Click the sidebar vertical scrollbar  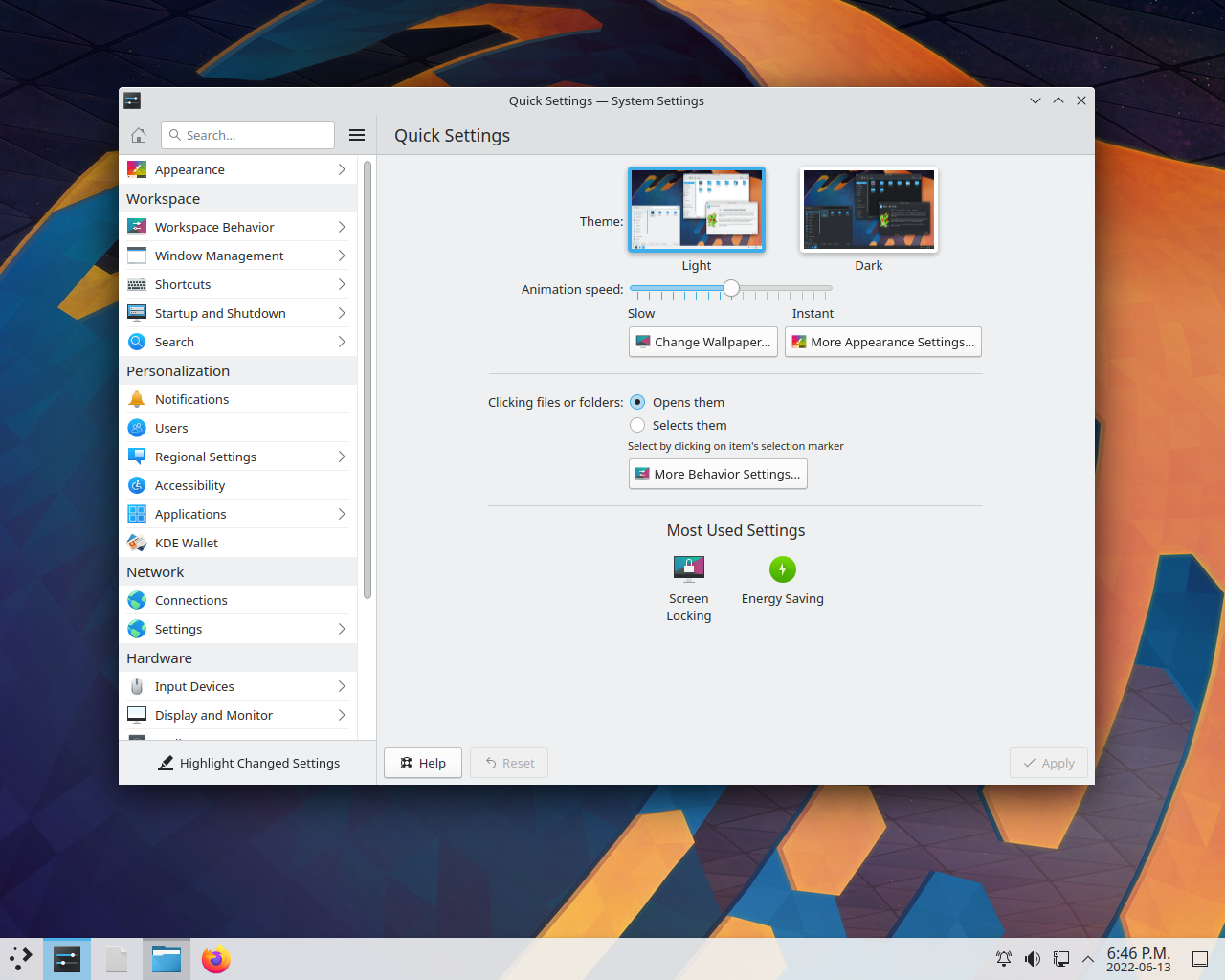click(367, 380)
